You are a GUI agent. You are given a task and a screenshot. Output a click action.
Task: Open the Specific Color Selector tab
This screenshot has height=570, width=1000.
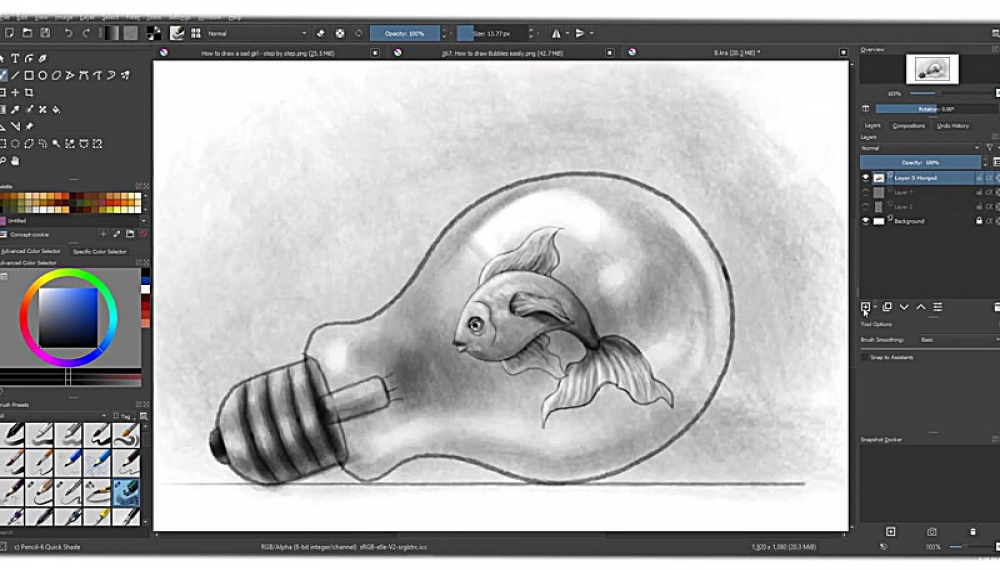pos(100,251)
